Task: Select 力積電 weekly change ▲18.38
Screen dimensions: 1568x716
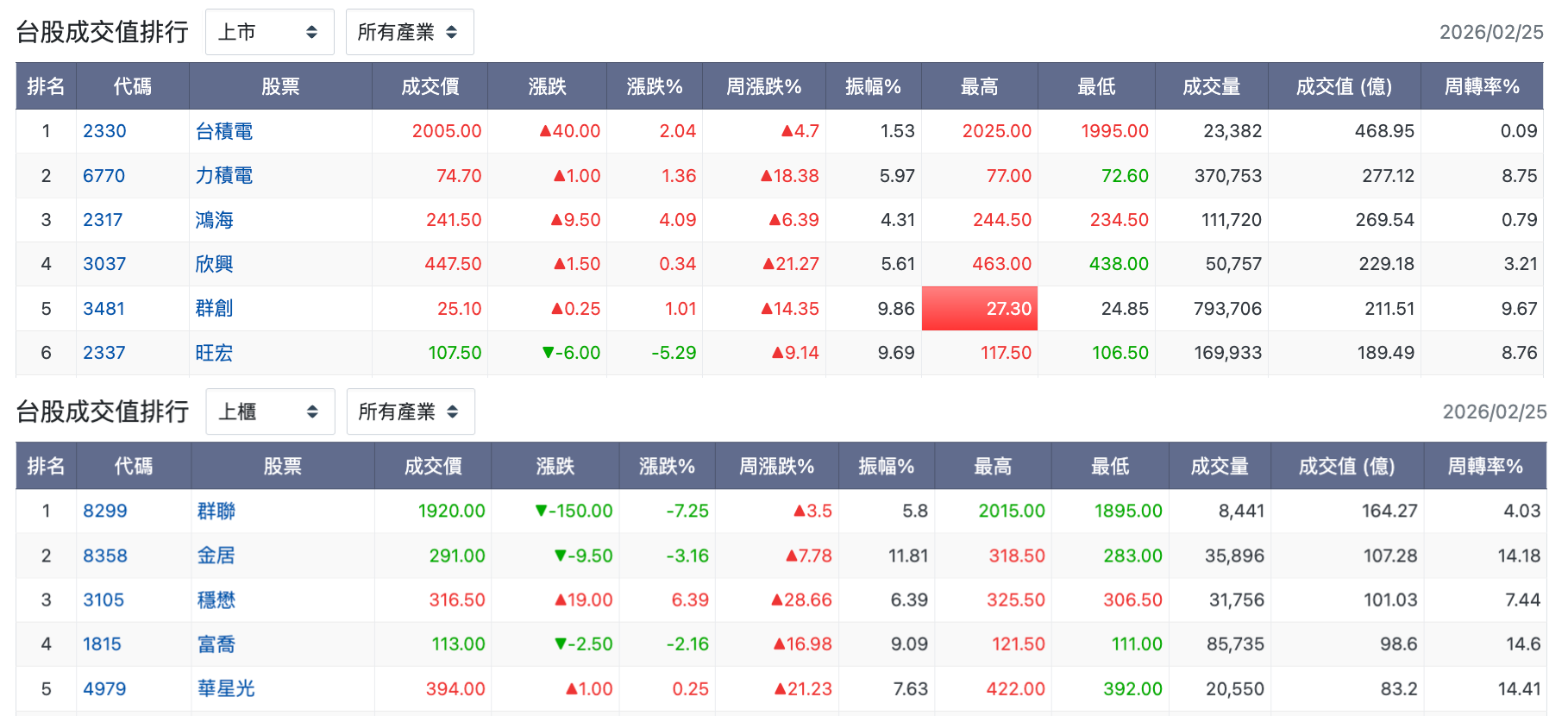Action: pyautogui.click(x=790, y=176)
